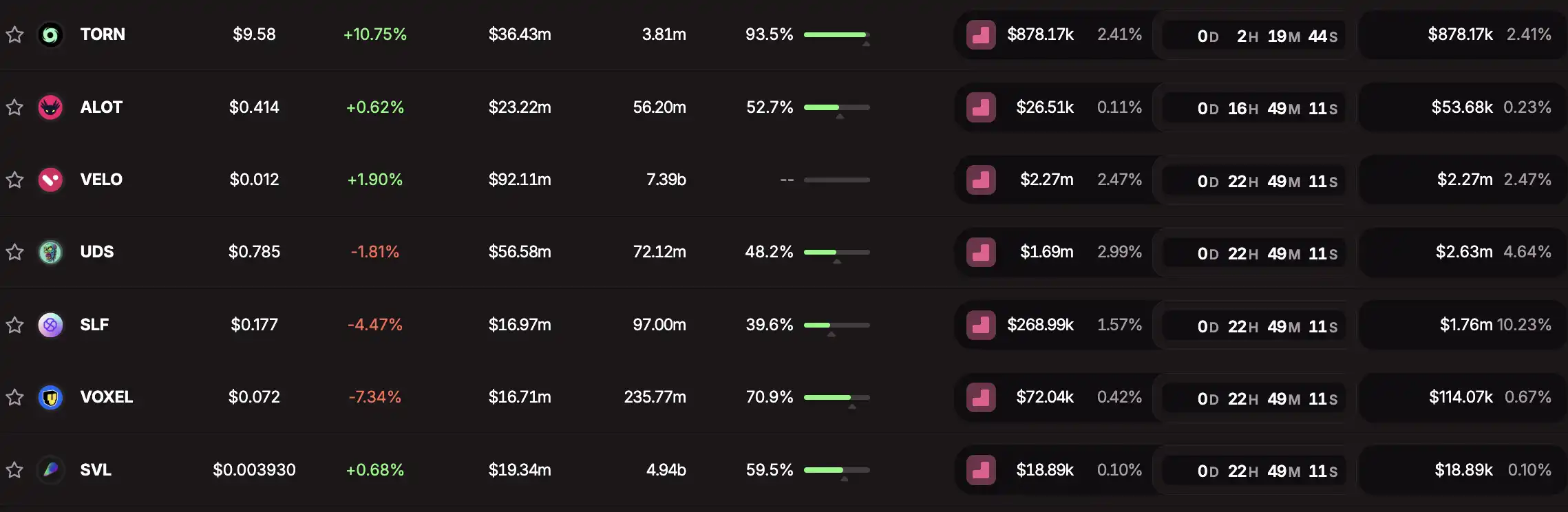Click the SVL token logo icon
This screenshot has height=512, width=1568.
[50, 470]
